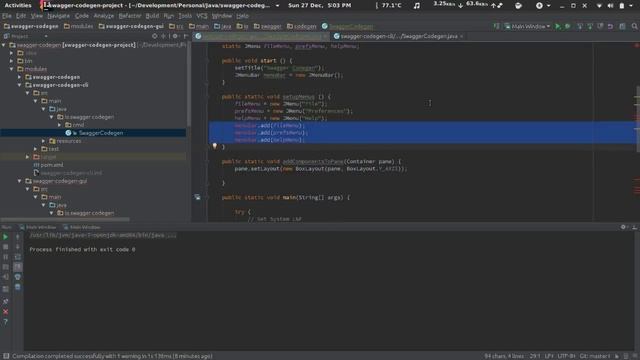Image resolution: width=640 pixels, height=360 pixels.
Task: Clear all console output with trash icon
Action: (x=18, y=287)
